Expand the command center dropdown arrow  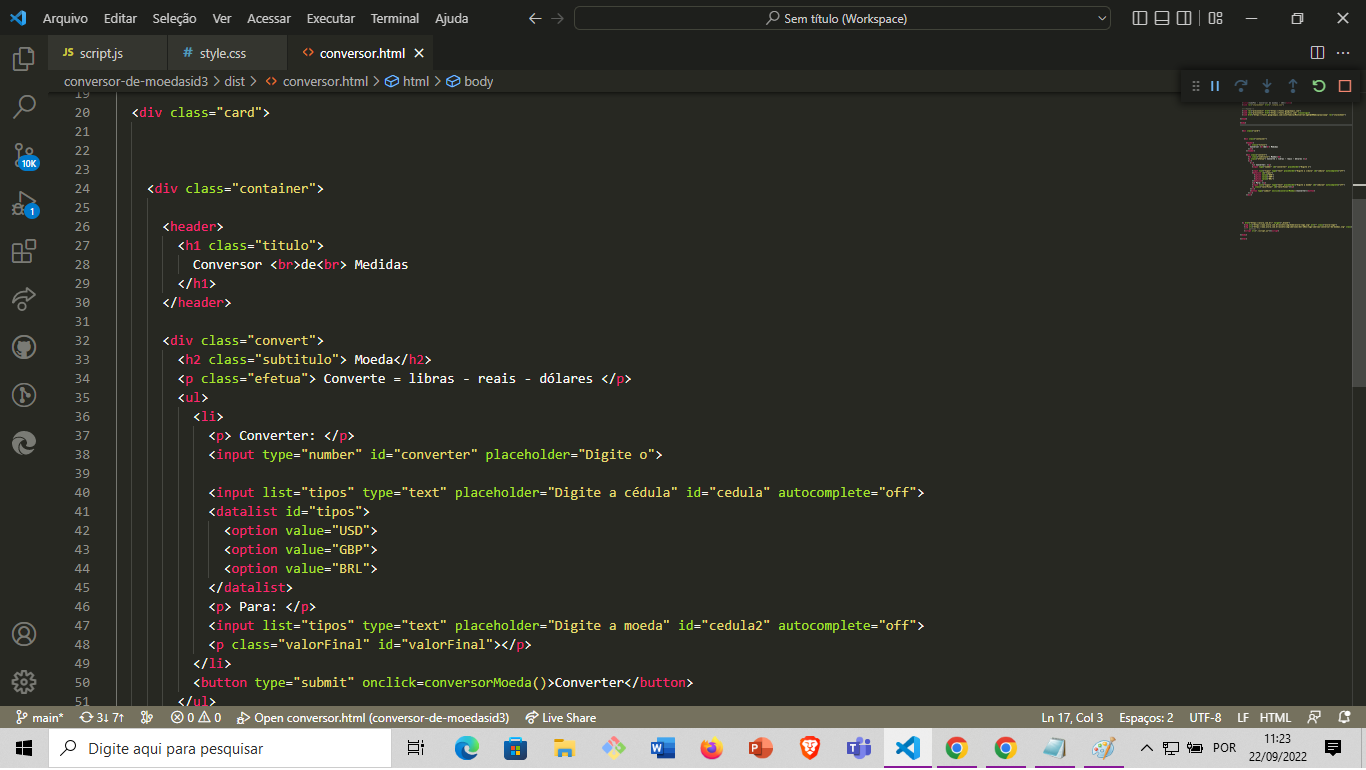(1102, 18)
